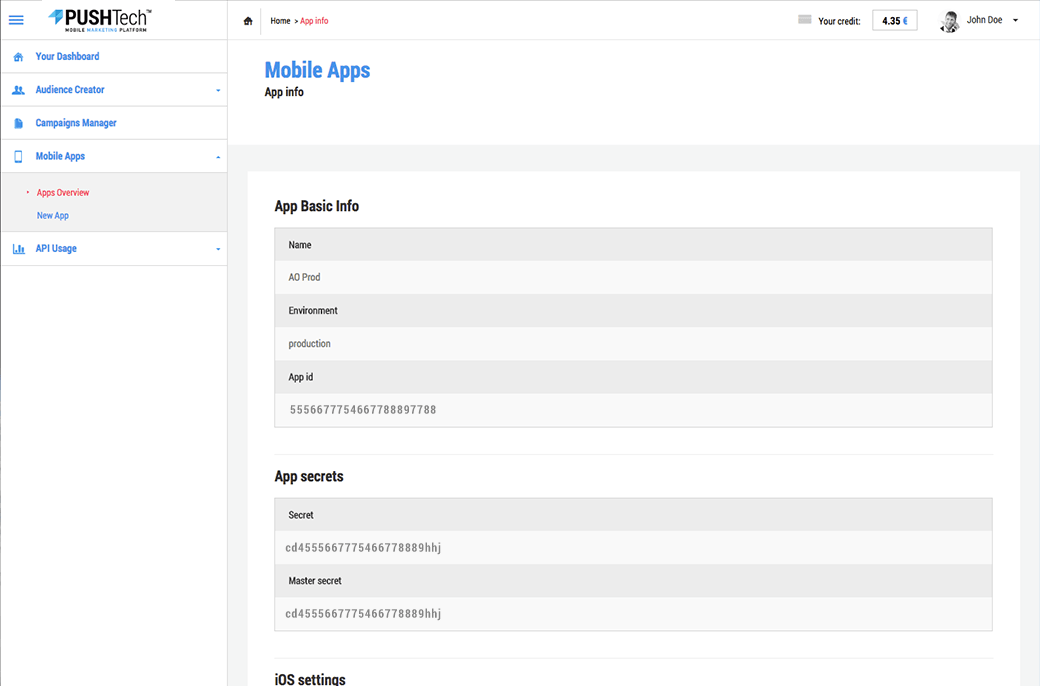Expand the Audience Creator arrow

218,90
